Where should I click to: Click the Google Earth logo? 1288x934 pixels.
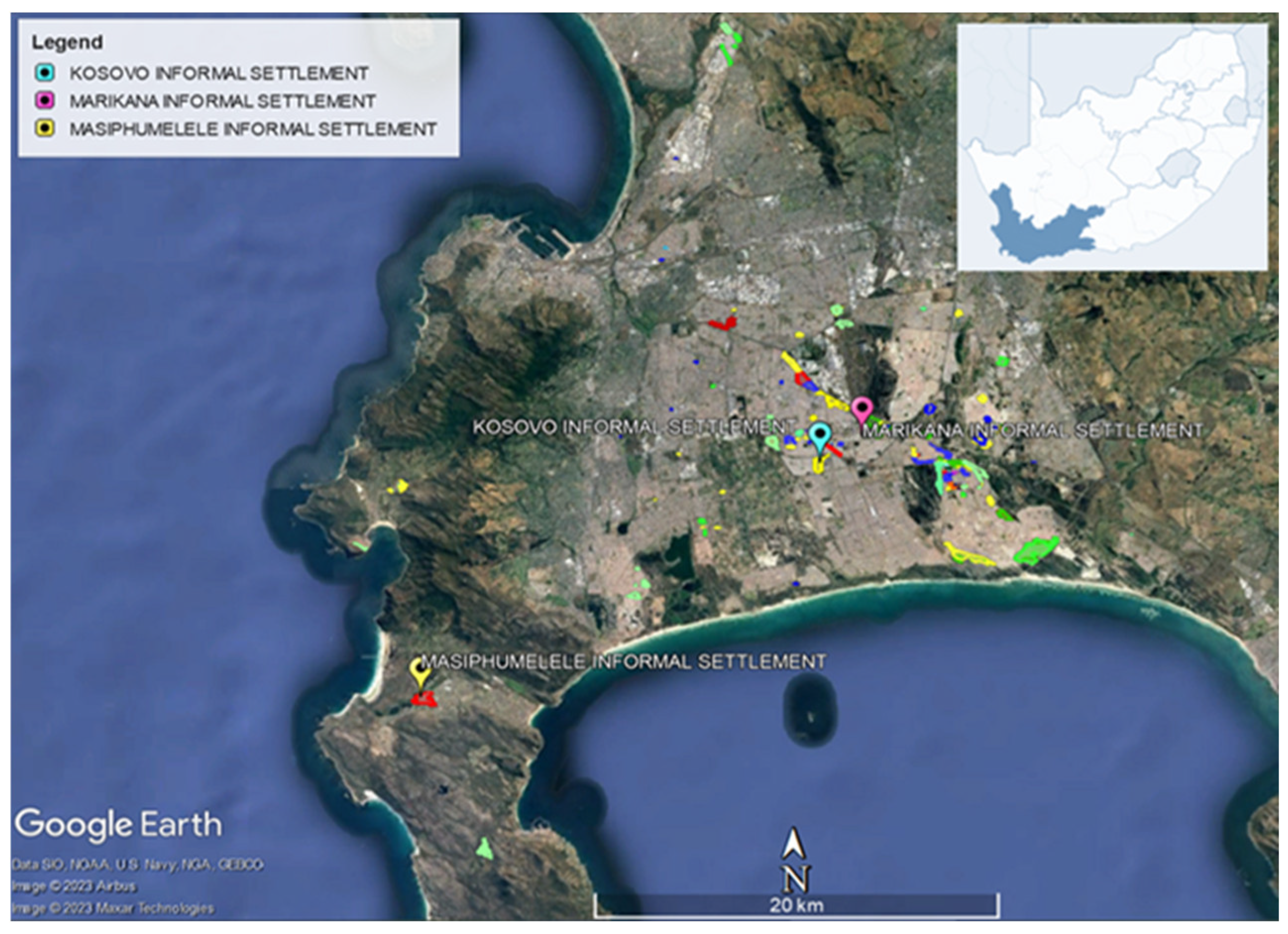pos(118,825)
